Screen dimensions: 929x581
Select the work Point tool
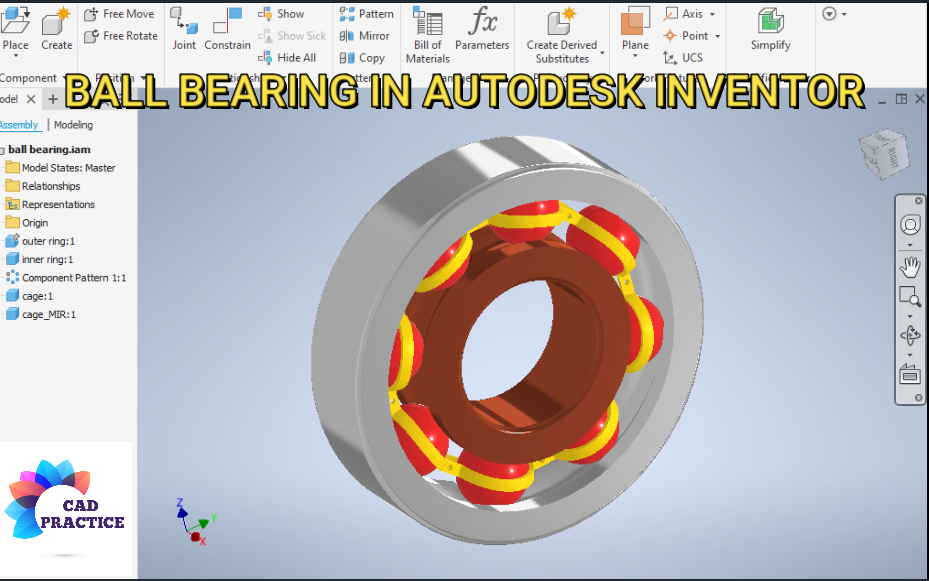[685, 36]
